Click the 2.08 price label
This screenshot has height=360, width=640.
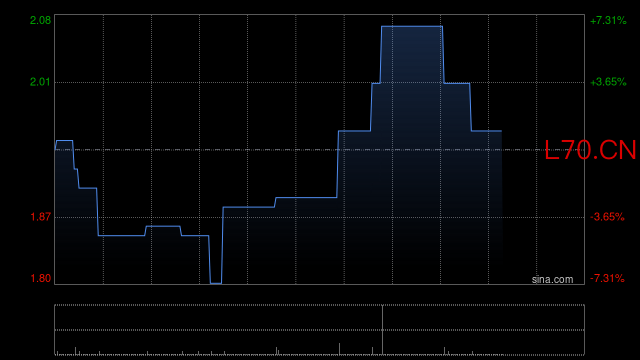(x=40, y=20)
